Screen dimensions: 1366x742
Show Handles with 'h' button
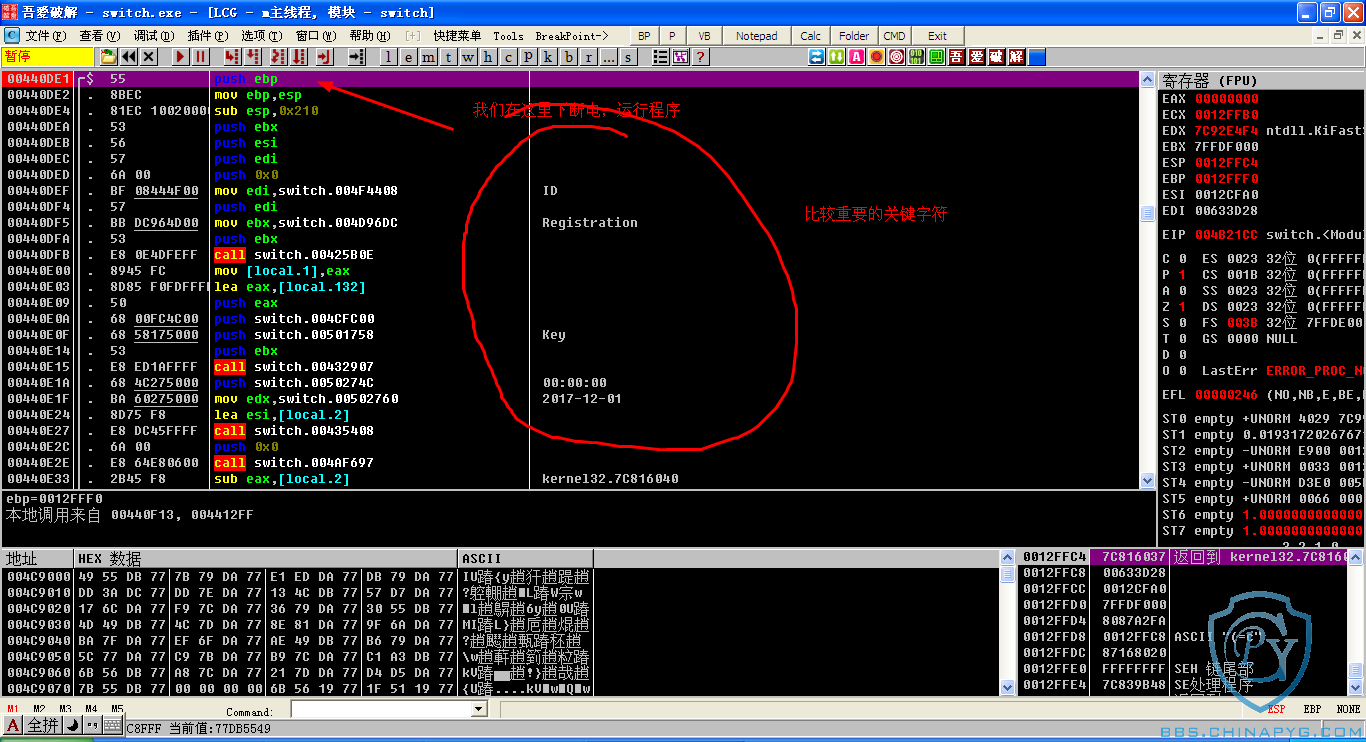(488, 57)
